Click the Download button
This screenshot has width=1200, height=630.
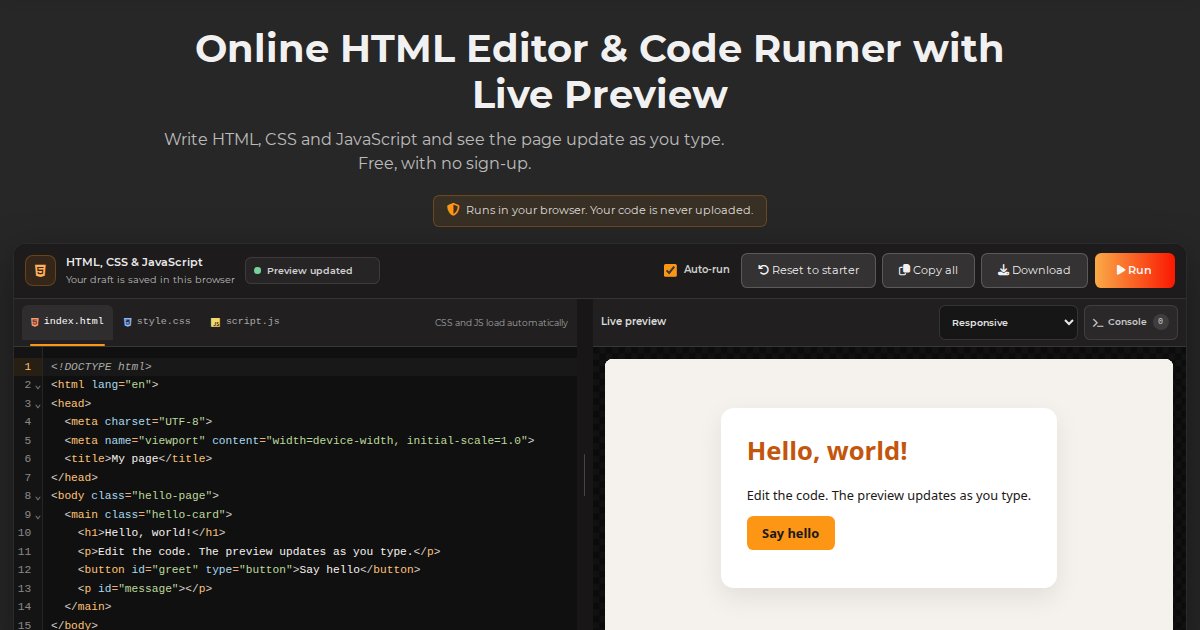pyautogui.click(x=1034, y=270)
